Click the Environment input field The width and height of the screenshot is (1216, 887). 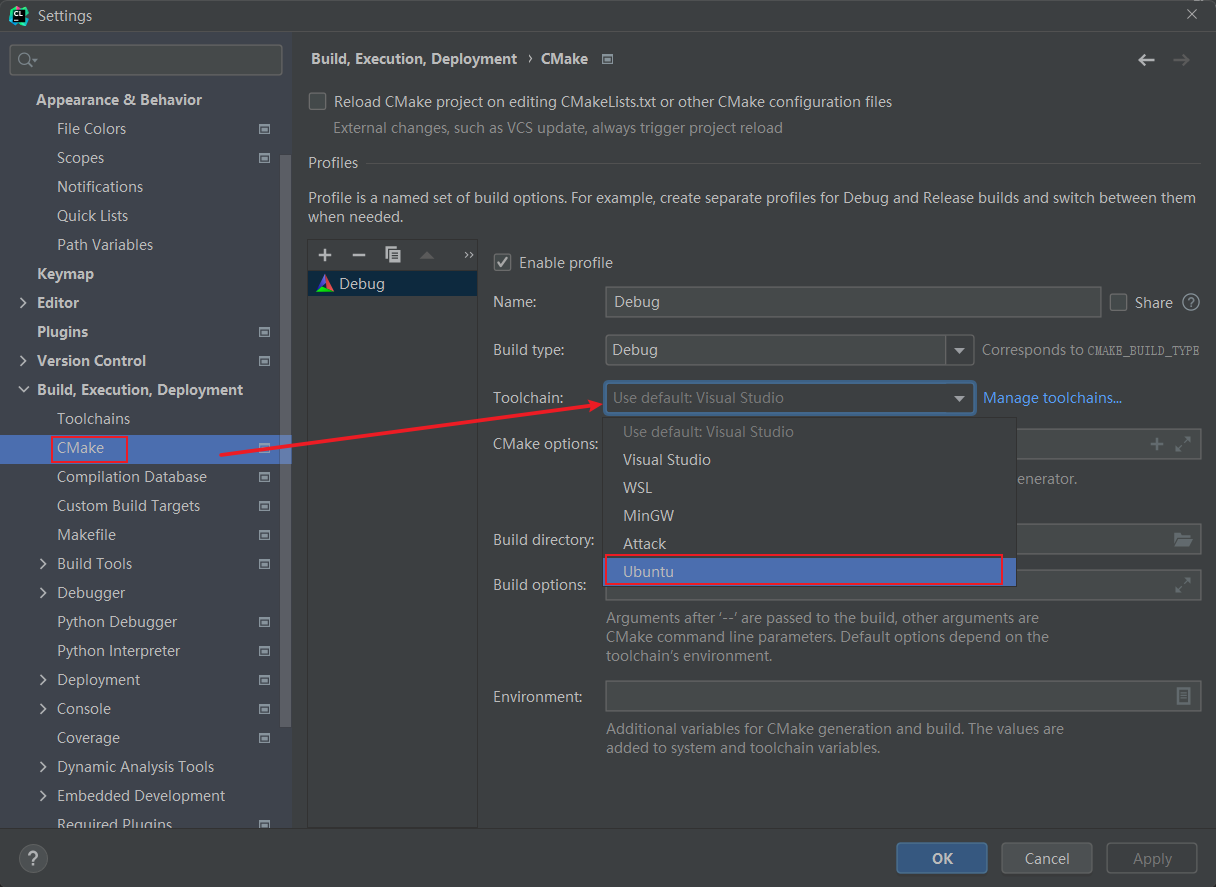903,696
